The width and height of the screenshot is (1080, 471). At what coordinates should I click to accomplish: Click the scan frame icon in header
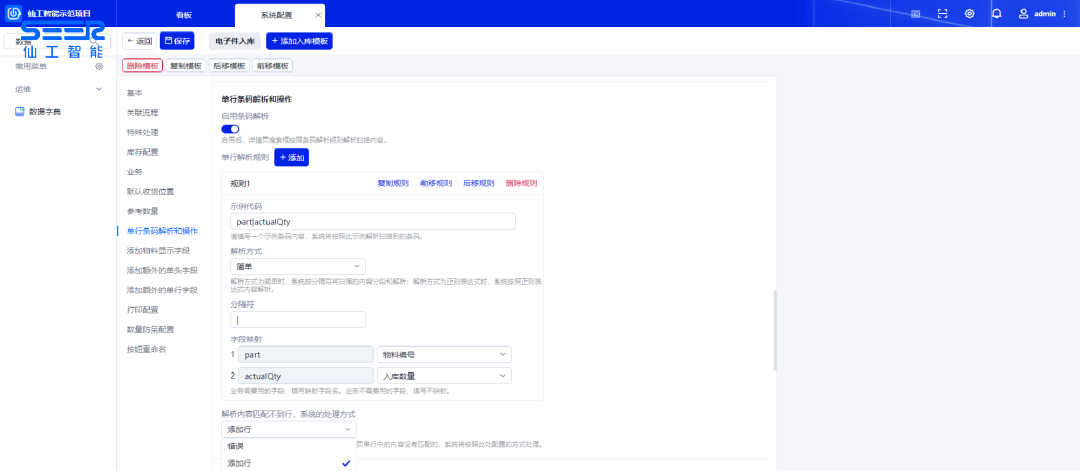point(942,14)
